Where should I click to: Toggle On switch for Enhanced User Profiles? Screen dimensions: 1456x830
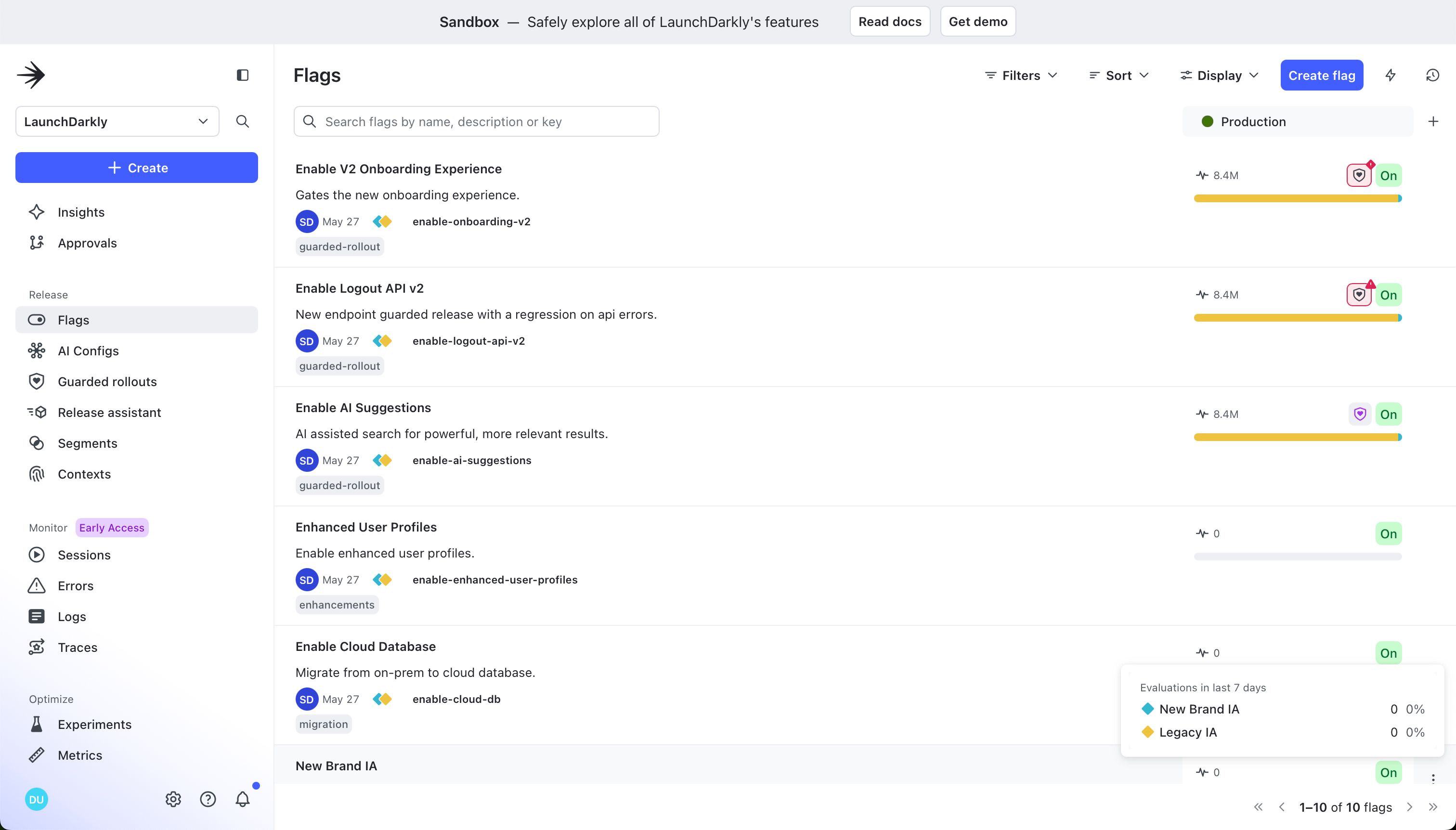tap(1389, 533)
